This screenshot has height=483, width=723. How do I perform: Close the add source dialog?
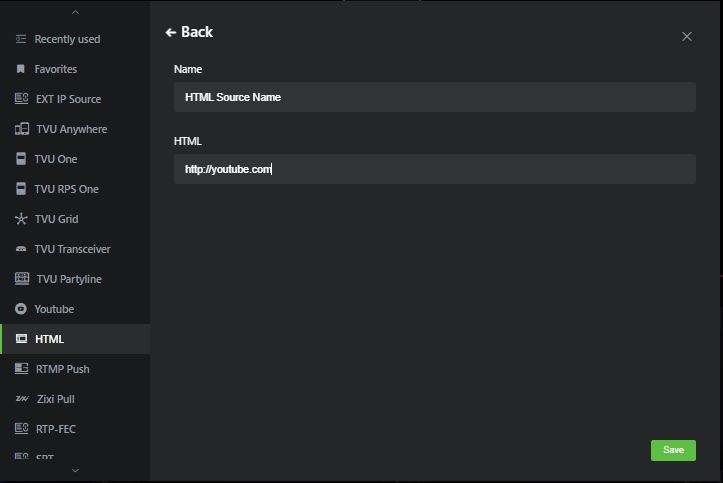coord(687,36)
